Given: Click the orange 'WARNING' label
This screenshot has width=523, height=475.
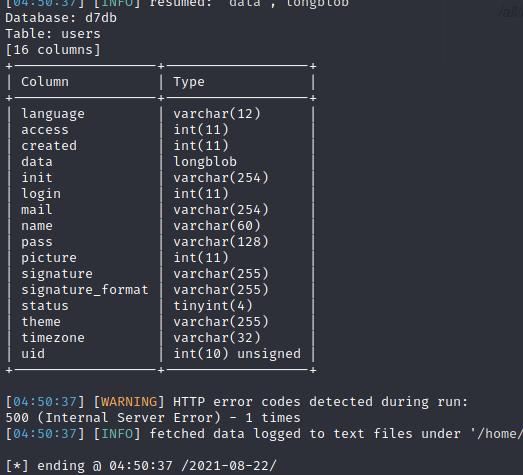Looking at the screenshot, I should 129,402.
